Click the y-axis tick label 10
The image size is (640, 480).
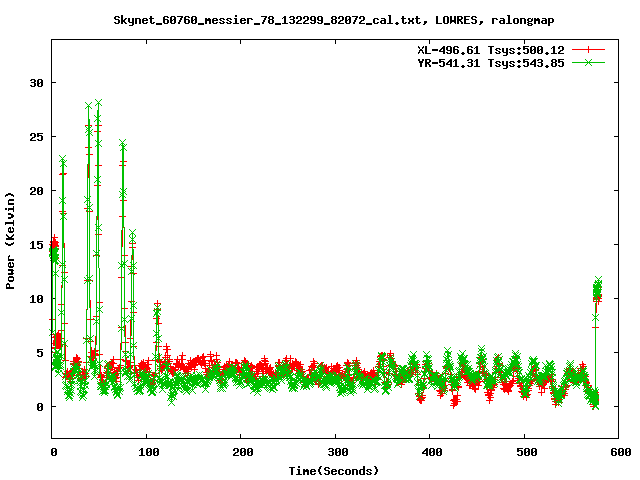click(x=36, y=299)
